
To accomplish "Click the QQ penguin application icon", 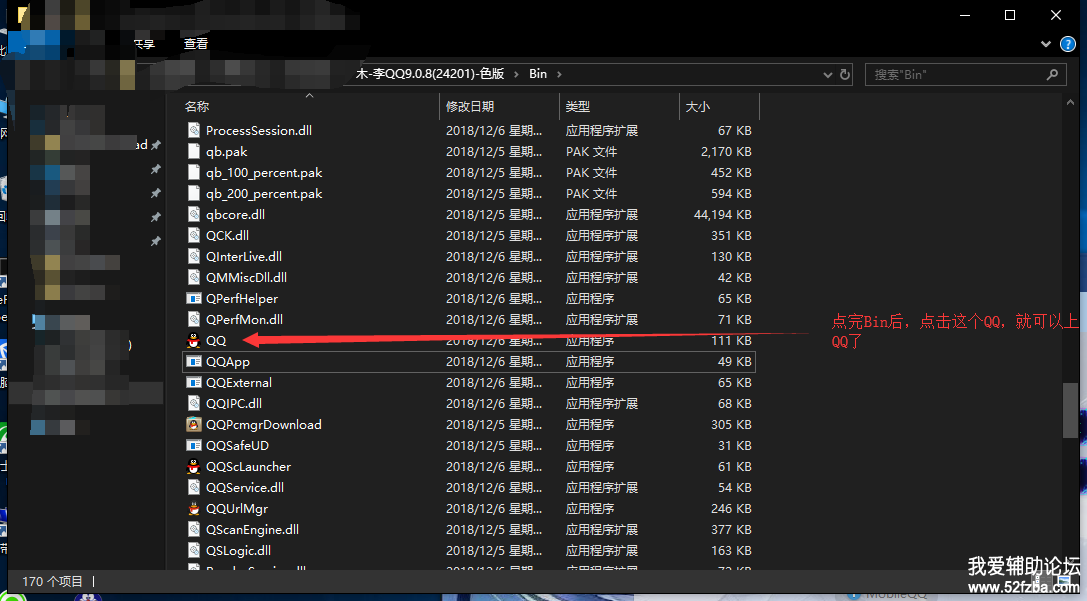I will (x=194, y=341).
